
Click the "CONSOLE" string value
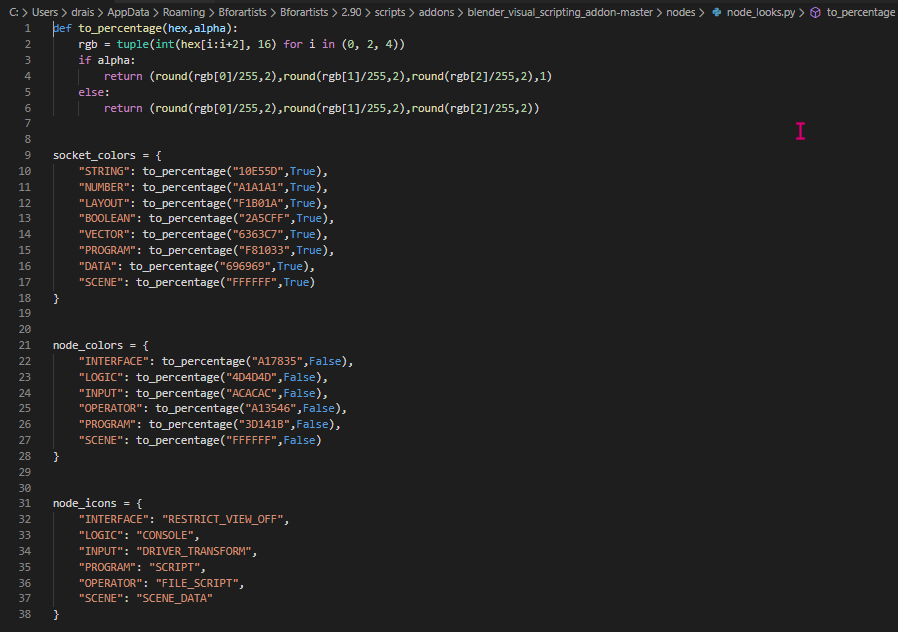164,535
